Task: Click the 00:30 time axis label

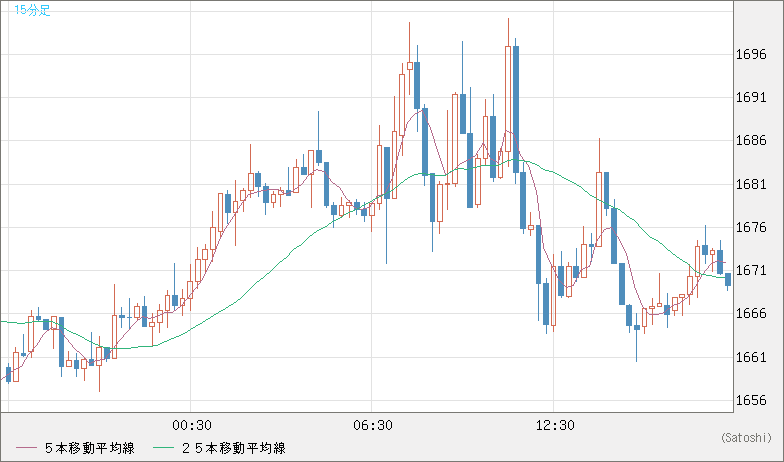Action: 192,426
